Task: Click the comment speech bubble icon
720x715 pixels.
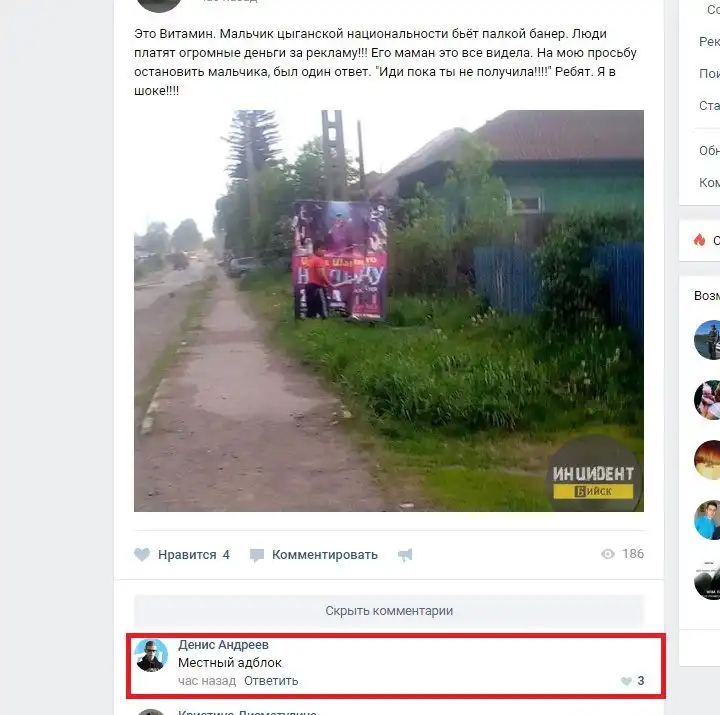Action: pos(257,555)
